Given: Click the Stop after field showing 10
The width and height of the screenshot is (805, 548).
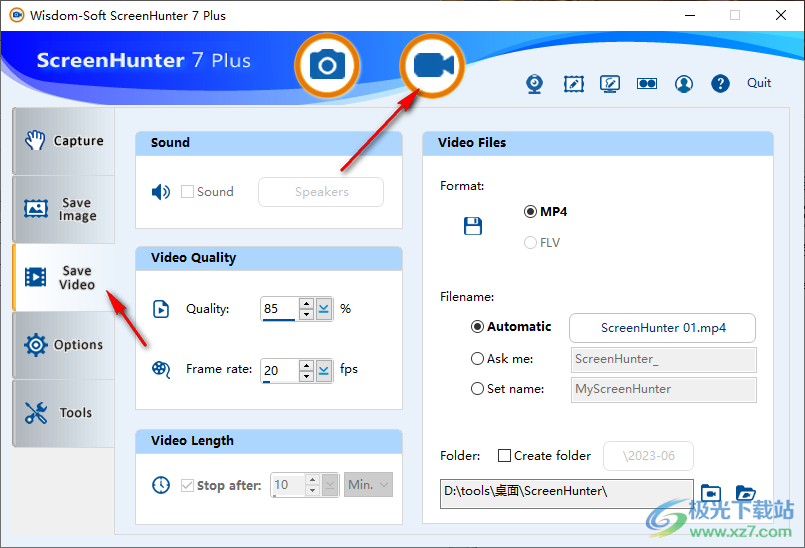Looking at the screenshot, I should 288,485.
